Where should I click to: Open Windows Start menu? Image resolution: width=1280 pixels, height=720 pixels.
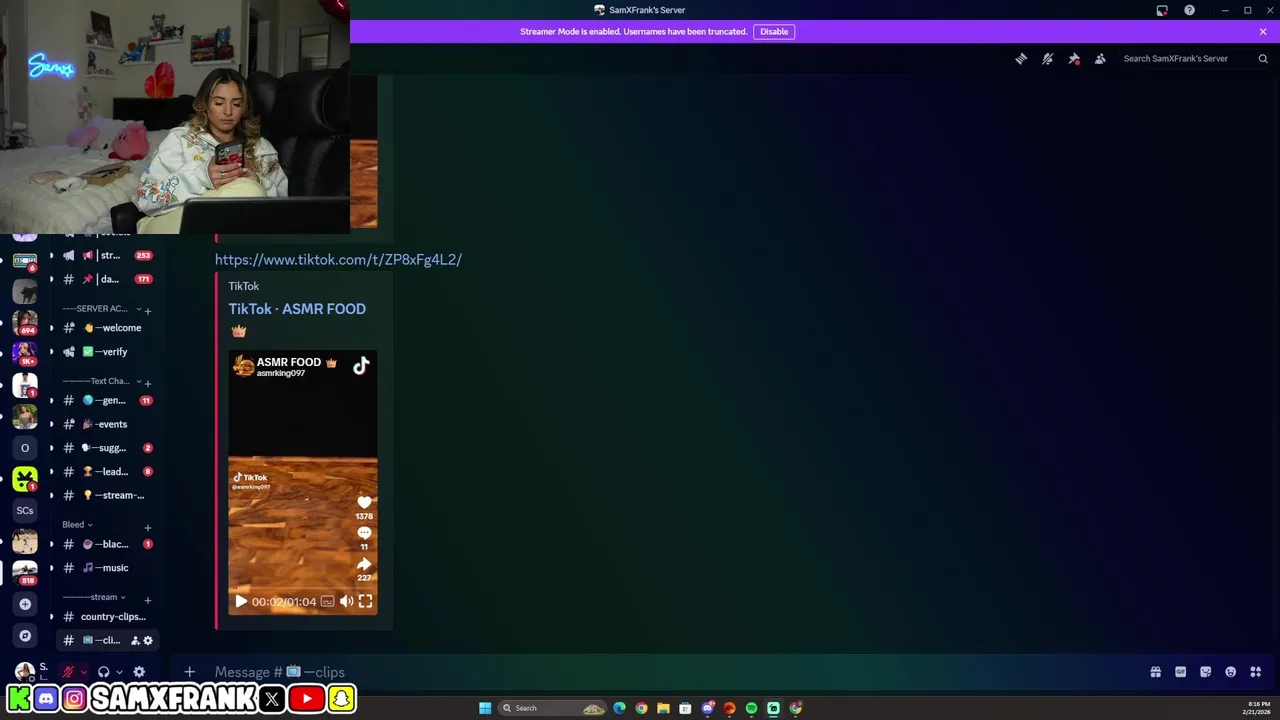tap(485, 708)
